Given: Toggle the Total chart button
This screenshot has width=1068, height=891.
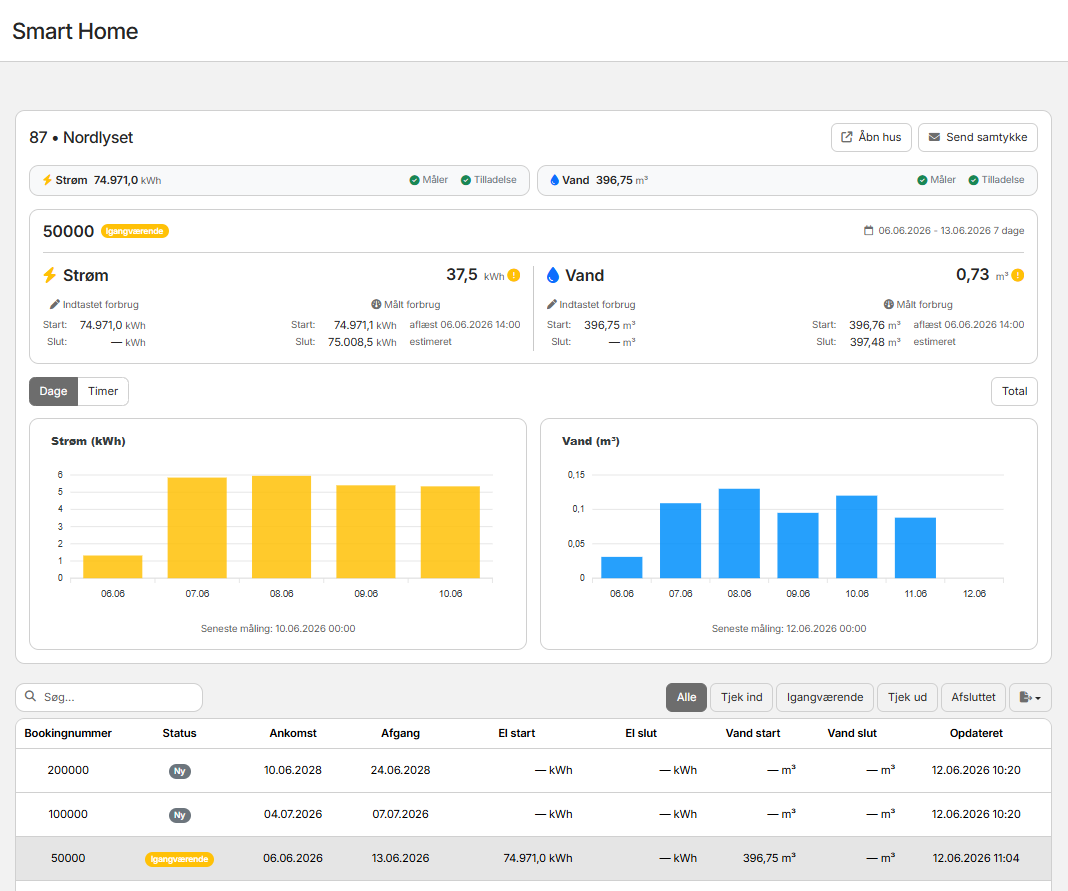Looking at the screenshot, I should click(1014, 391).
